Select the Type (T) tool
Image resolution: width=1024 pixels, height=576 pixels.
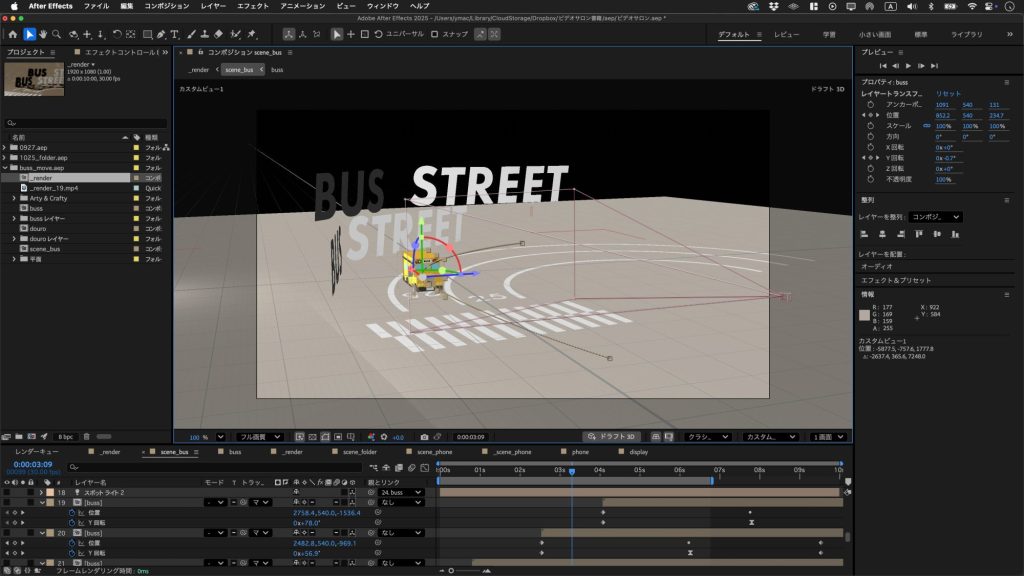pyautogui.click(x=175, y=35)
